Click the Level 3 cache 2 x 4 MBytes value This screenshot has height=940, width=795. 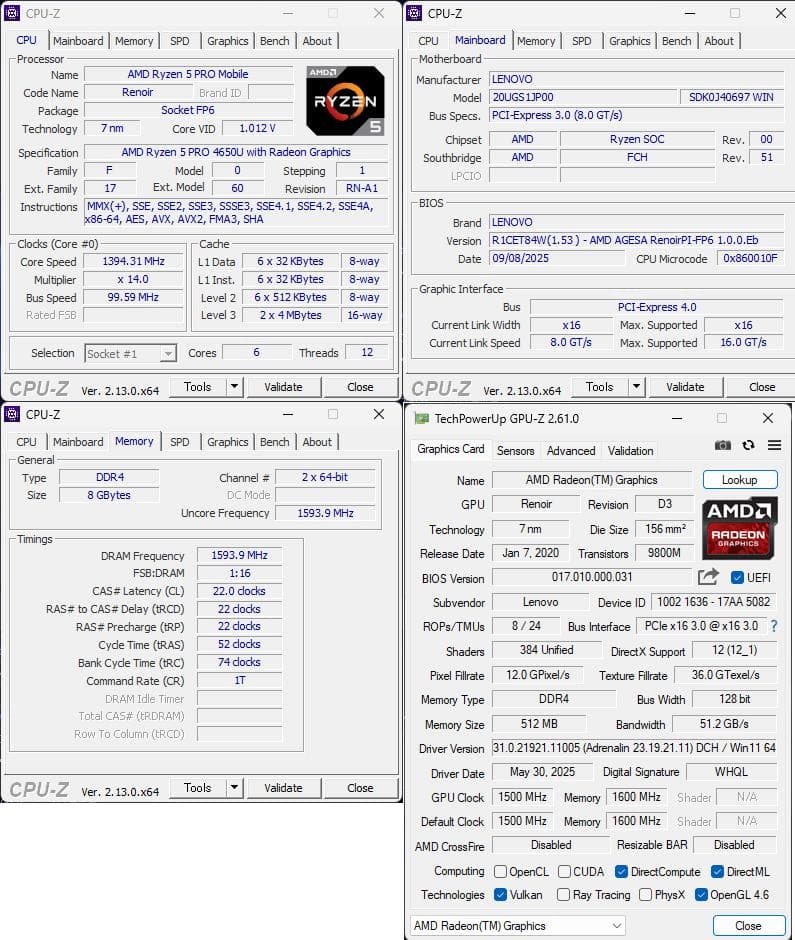pos(290,315)
